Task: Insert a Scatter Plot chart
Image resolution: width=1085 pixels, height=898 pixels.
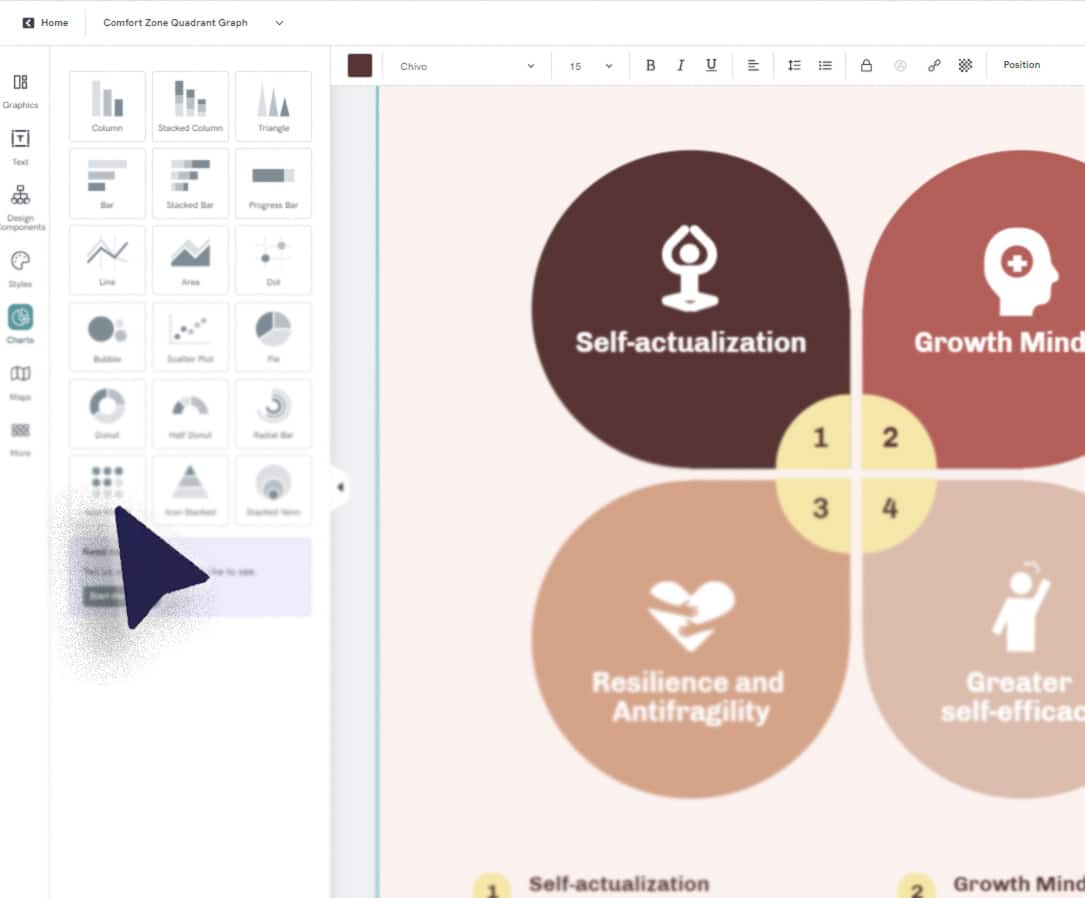Action: tap(190, 337)
